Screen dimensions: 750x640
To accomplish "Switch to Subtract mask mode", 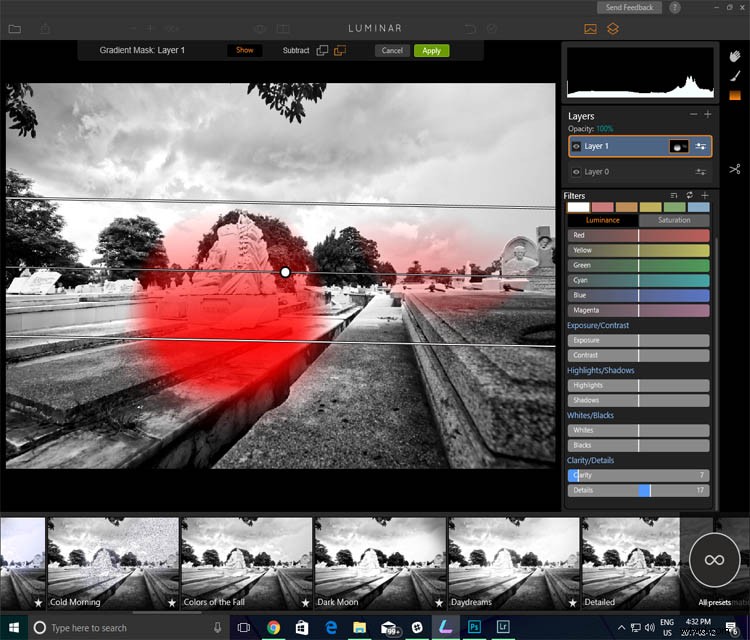I will [x=296, y=50].
